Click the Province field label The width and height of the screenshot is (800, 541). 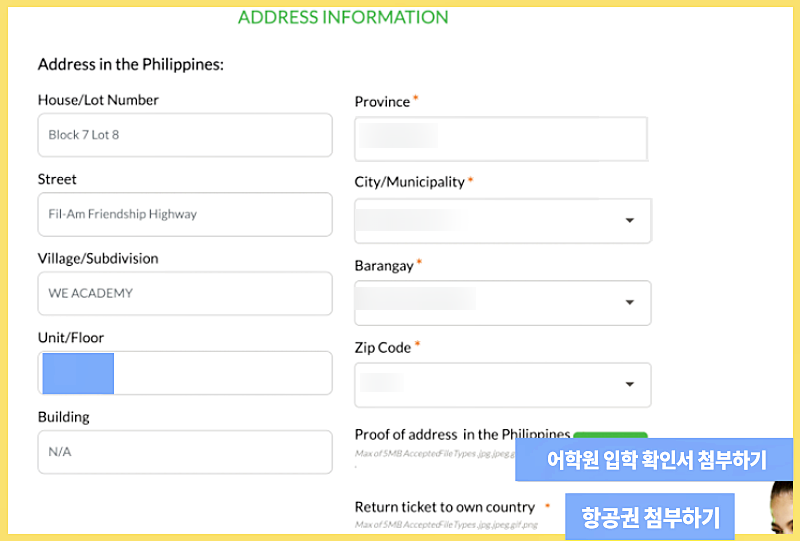tap(382, 102)
